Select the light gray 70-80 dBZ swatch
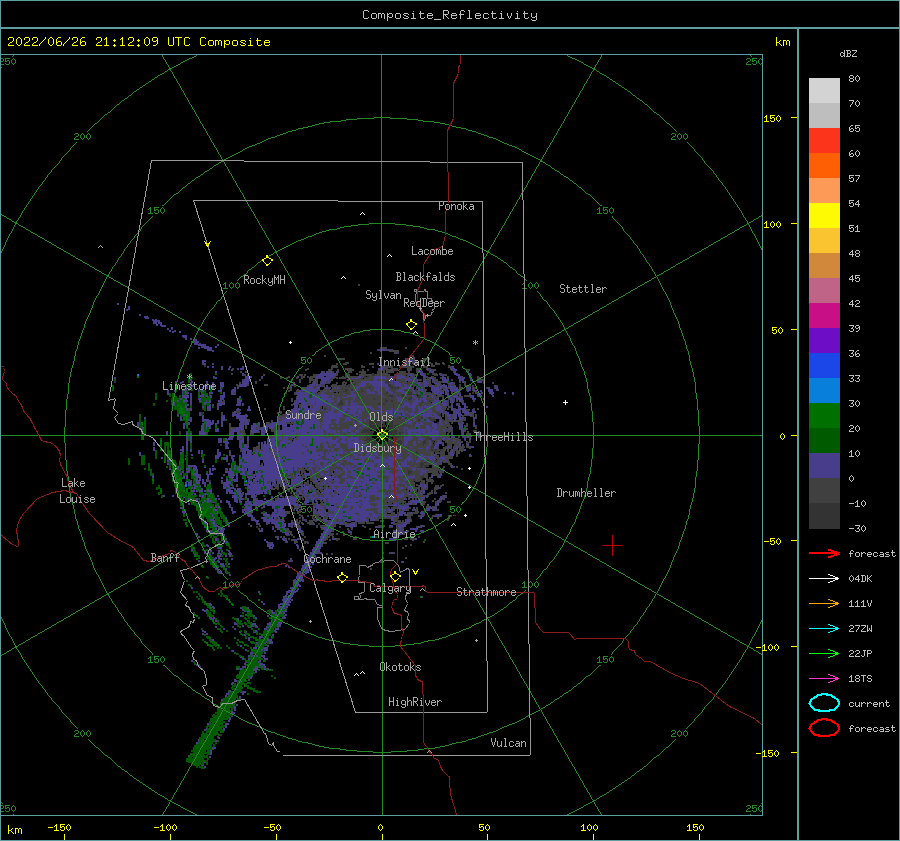This screenshot has height=841, width=900. pyautogui.click(x=824, y=91)
